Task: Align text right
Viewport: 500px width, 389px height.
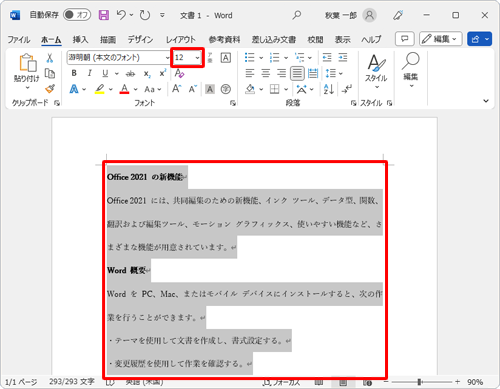Action: pos(281,73)
